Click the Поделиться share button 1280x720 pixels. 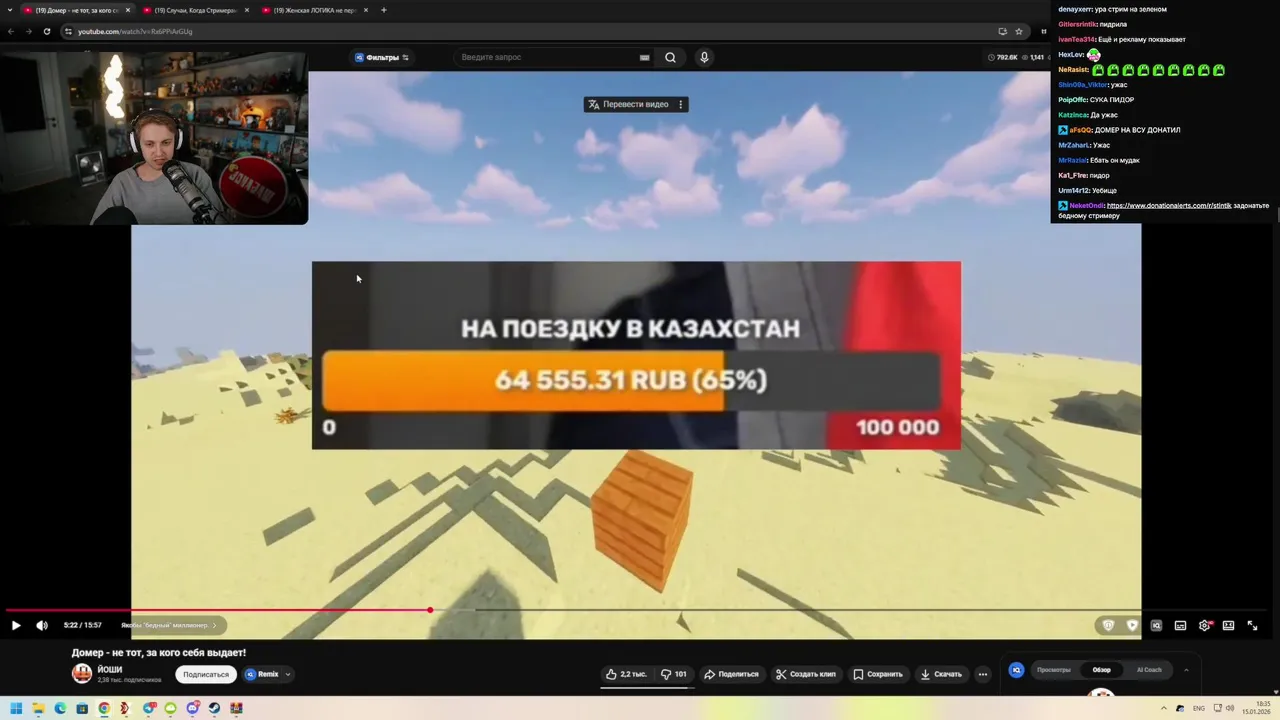(731, 674)
